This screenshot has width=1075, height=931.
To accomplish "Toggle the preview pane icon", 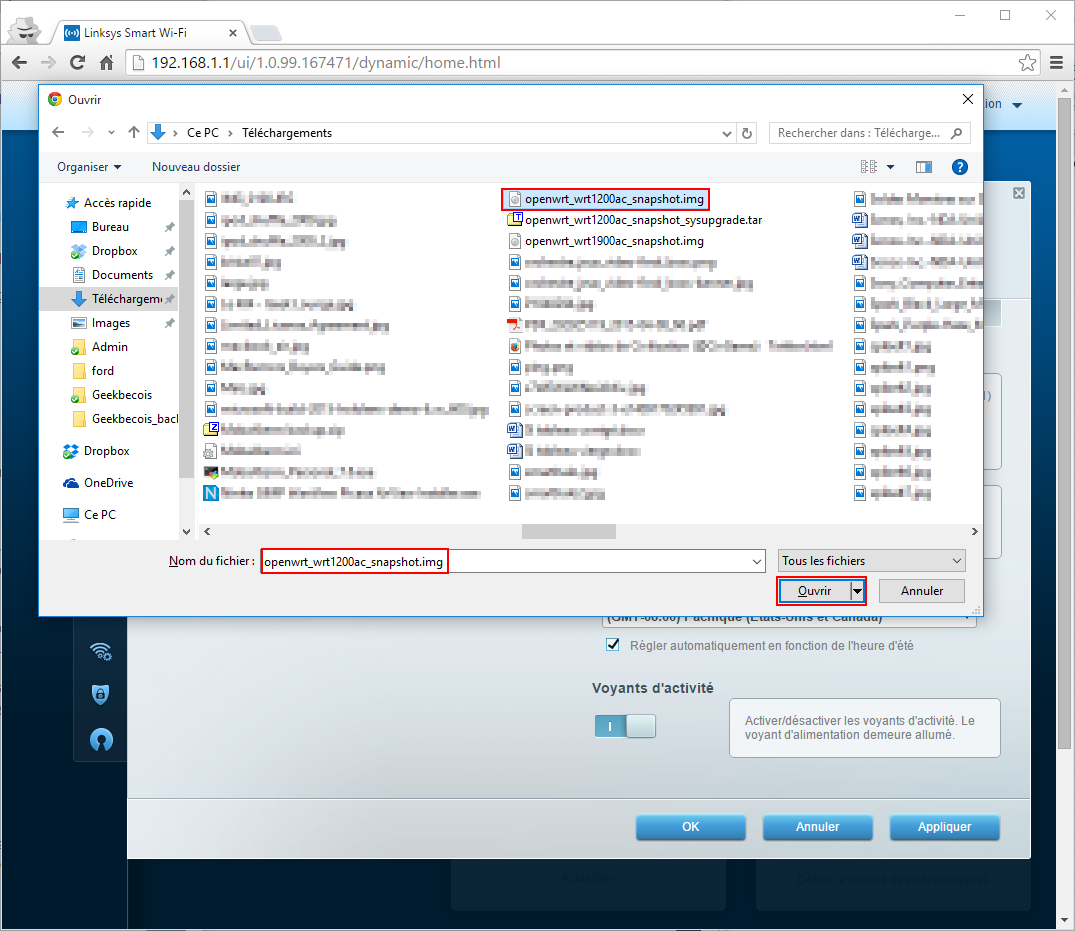I will [923, 167].
